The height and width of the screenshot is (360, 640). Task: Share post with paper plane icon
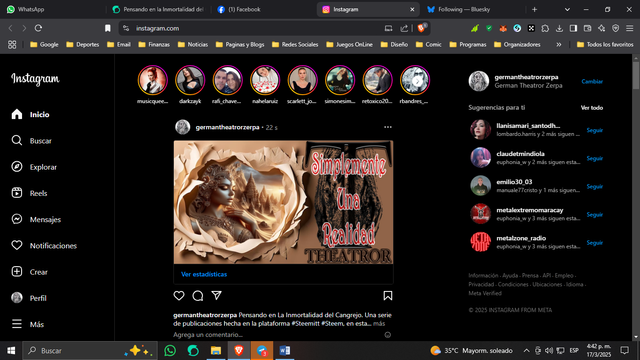(216, 296)
